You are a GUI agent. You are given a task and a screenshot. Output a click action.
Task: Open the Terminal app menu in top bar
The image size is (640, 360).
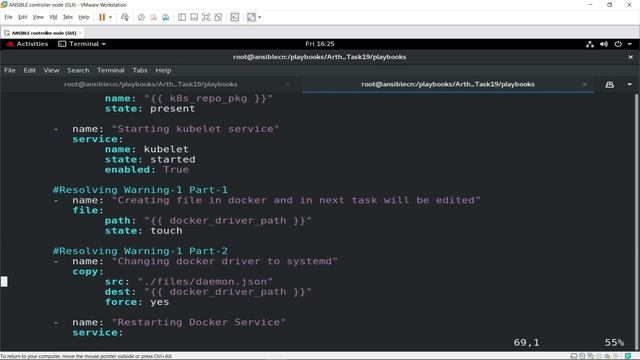click(x=82, y=44)
